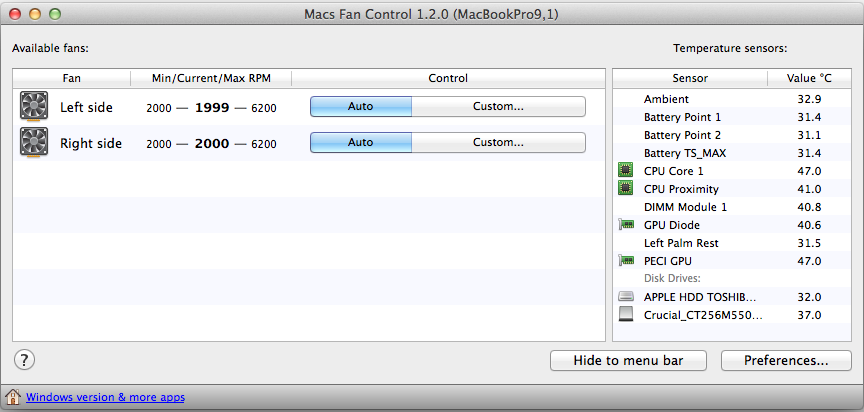Click the Left side fan icon
Viewport: 864px width, 412px height.
point(34,106)
